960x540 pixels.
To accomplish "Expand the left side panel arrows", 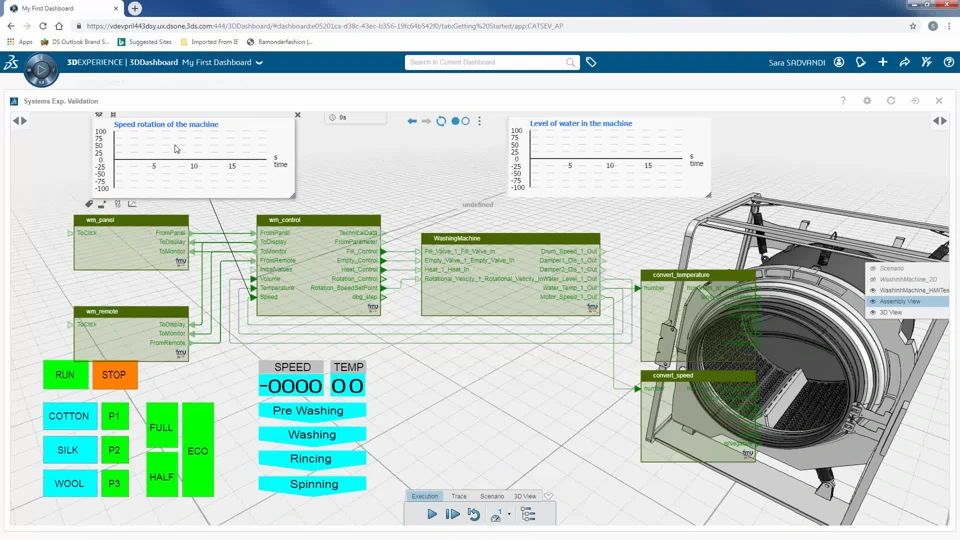I will click(20, 121).
